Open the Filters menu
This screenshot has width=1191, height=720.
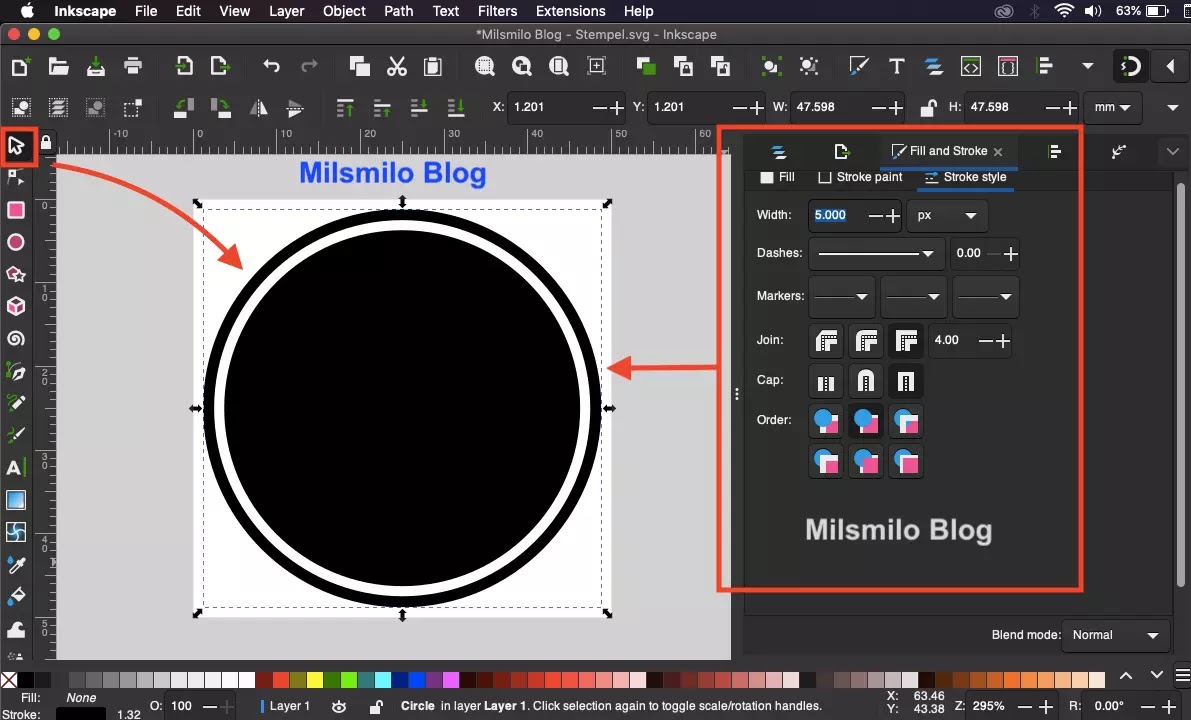tap(498, 11)
